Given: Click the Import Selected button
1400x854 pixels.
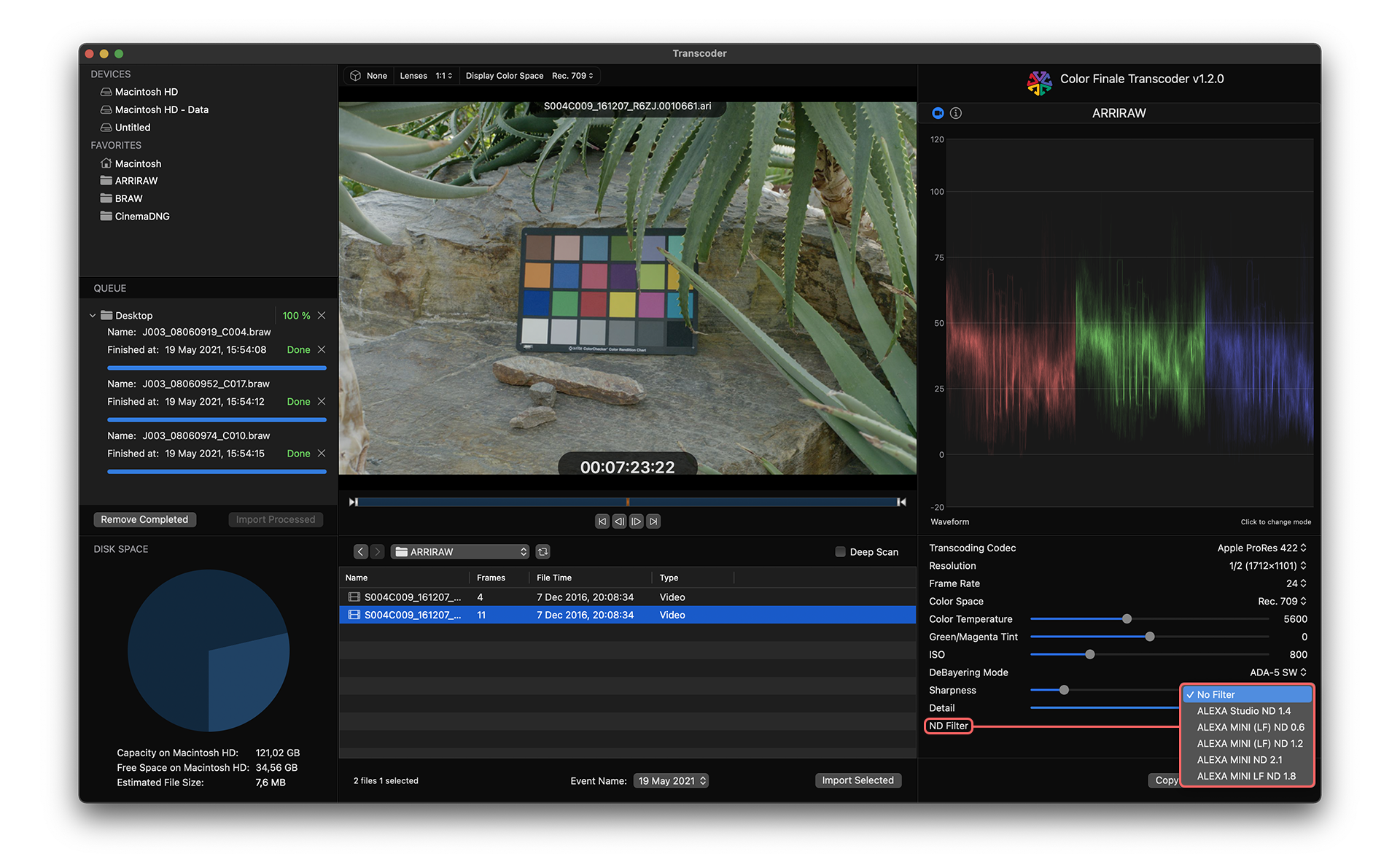Looking at the screenshot, I should (857, 780).
